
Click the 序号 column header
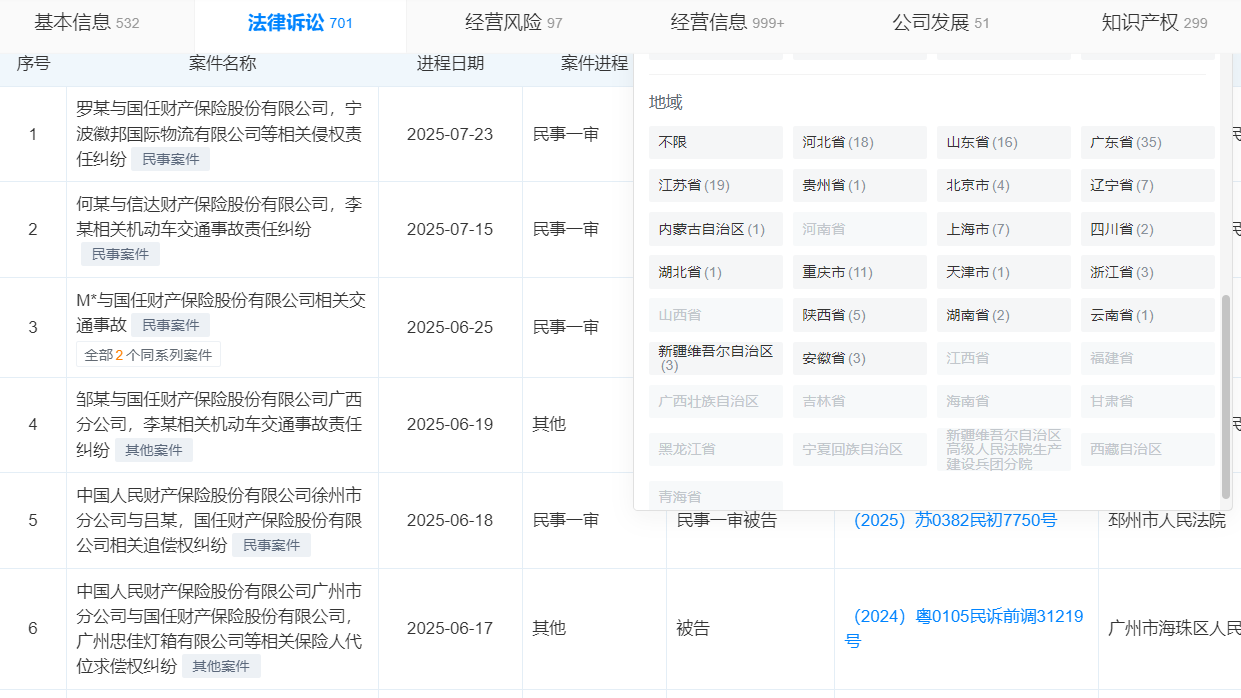click(x=33, y=63)
